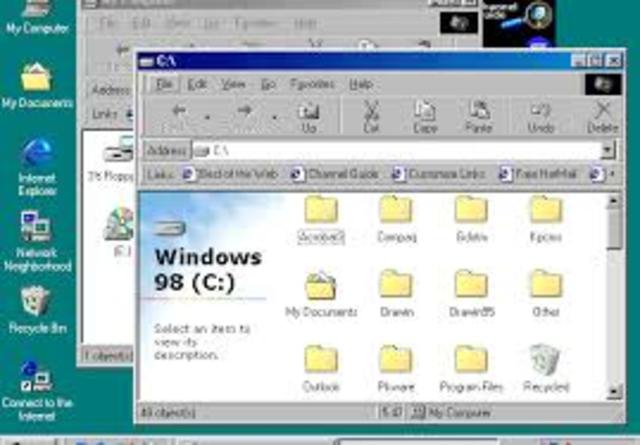
Task: Click the scroll down arrow in folder view
Action: pyautogui.click(x=614, y=392)
